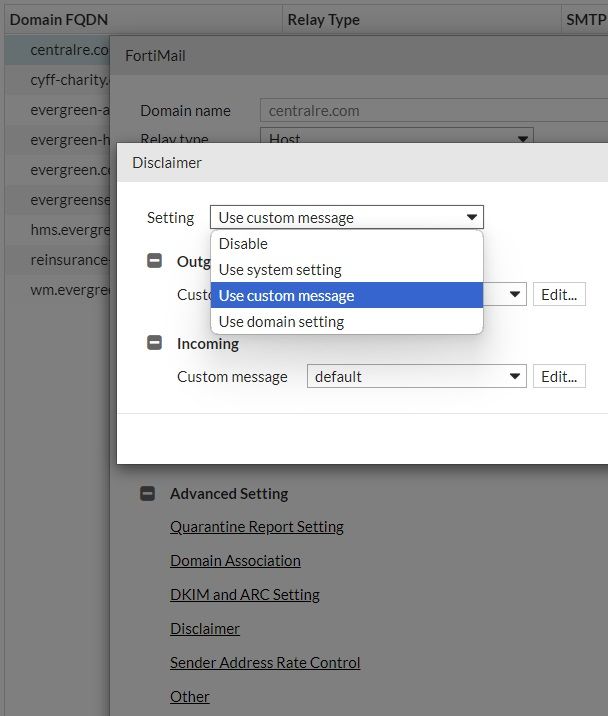Open Quarantine Report Setting link

click(x=257, y=527)
